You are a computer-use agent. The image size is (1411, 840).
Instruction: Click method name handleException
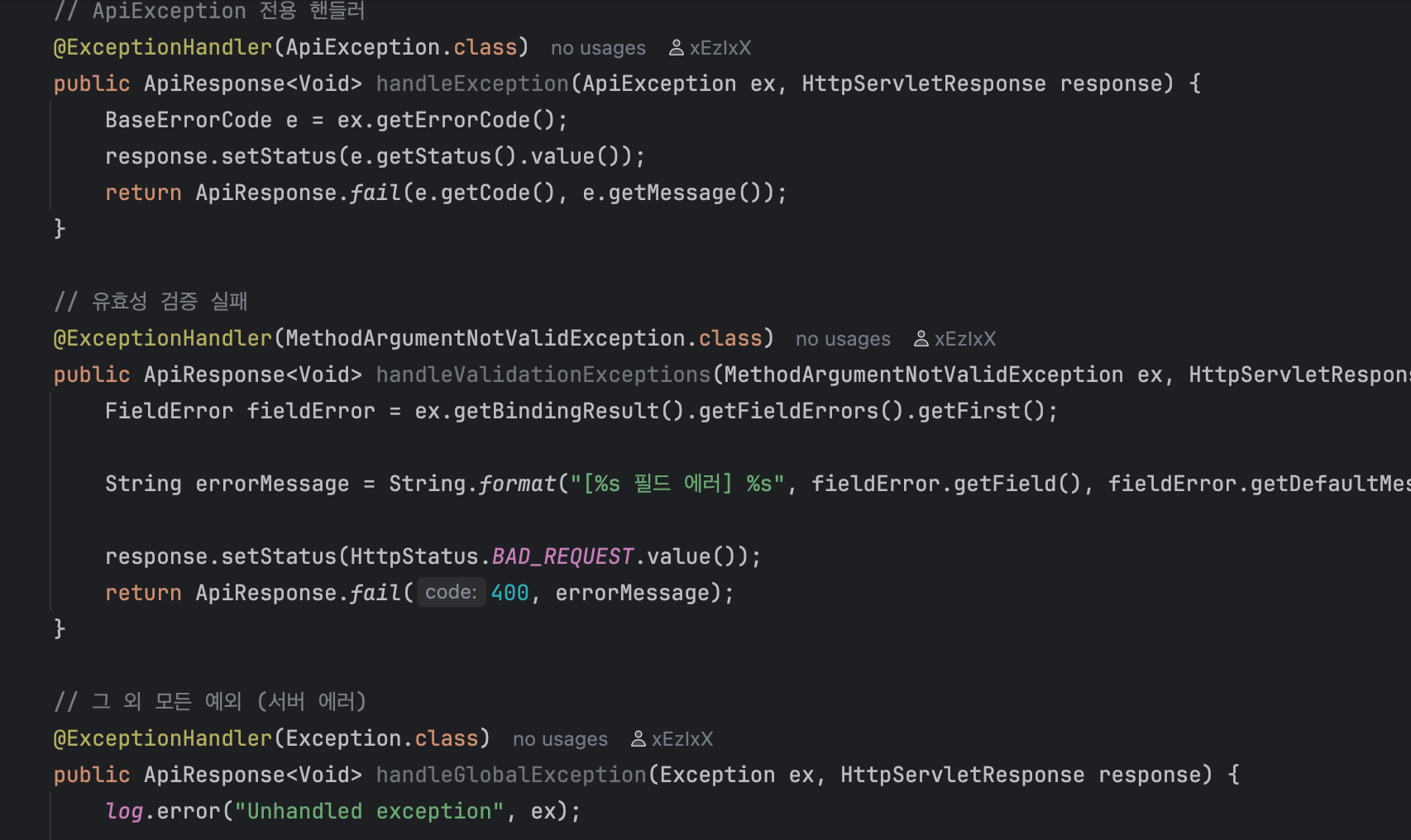(x=472, y=84)
